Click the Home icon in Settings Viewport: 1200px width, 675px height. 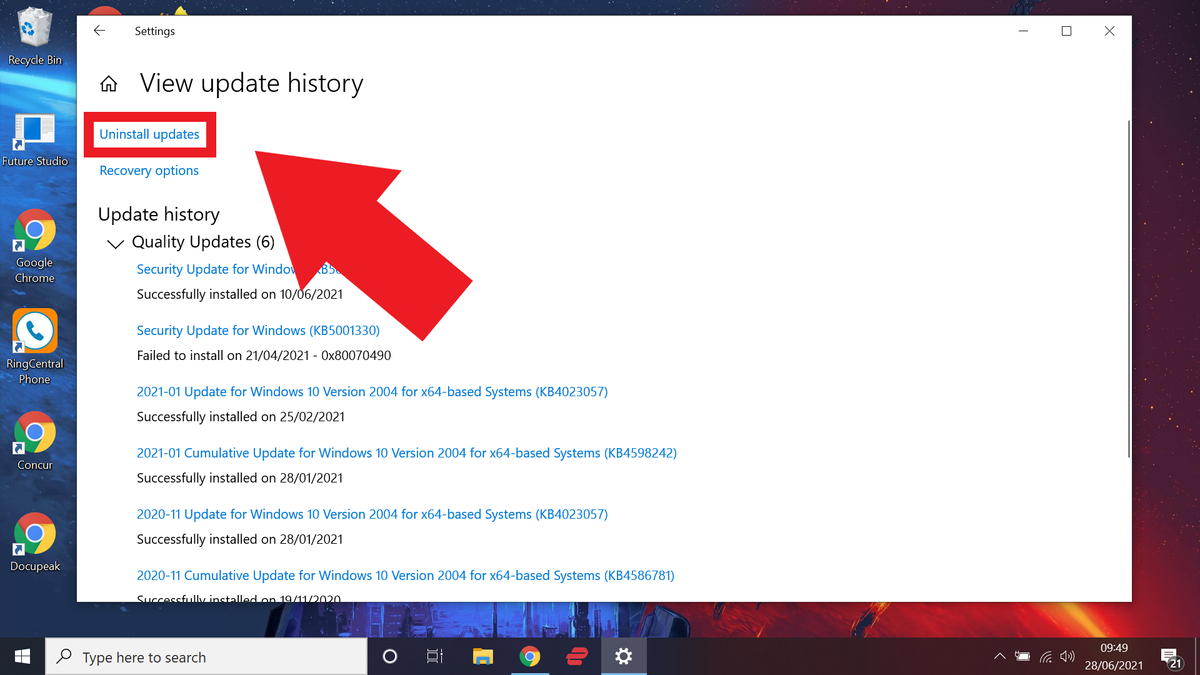[x=108, y=84]
